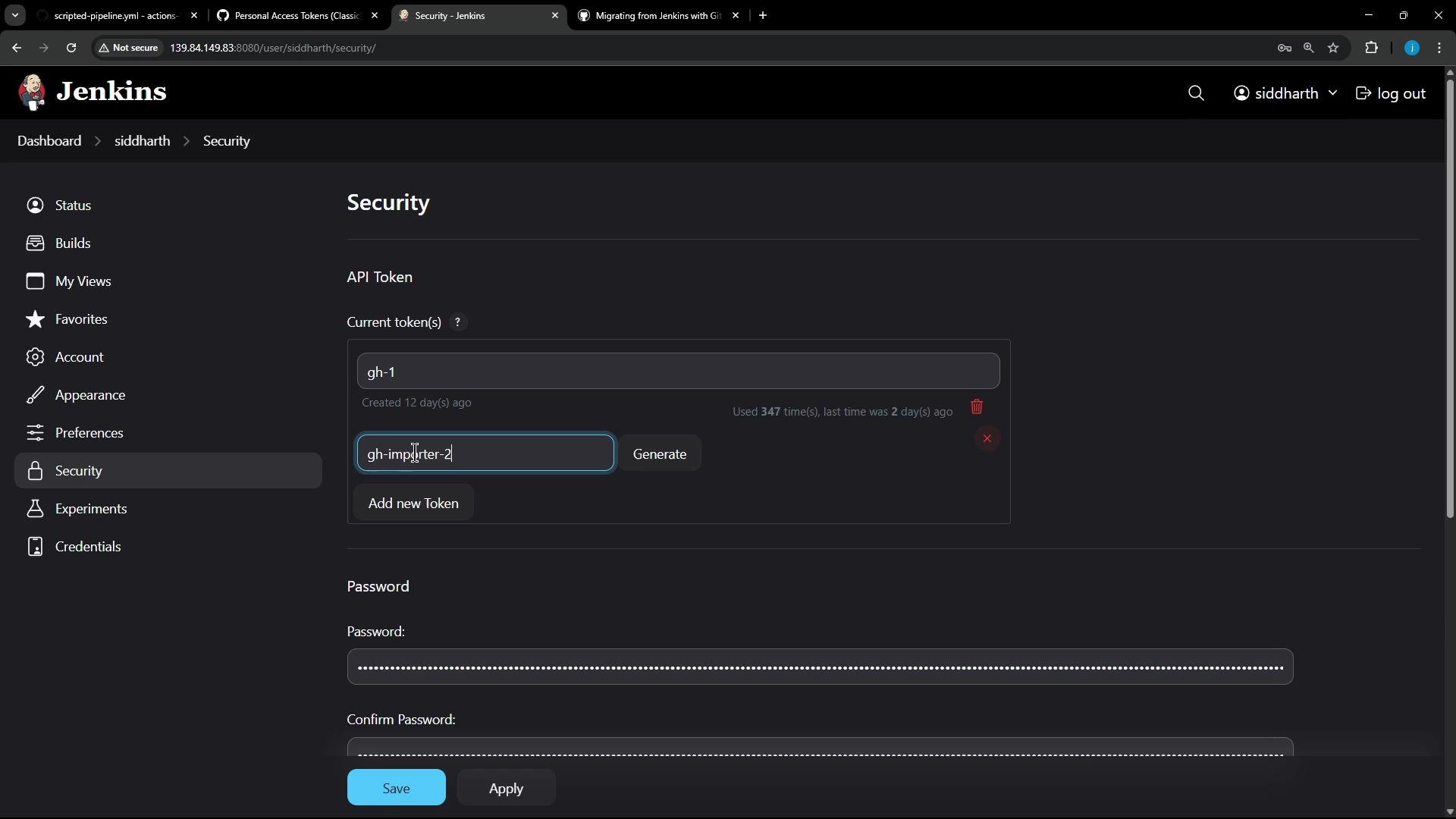This screenshot has height=819, width=1456.
Task: Click the zoom magnifier icon in address bar
Action: point(1308,48)
